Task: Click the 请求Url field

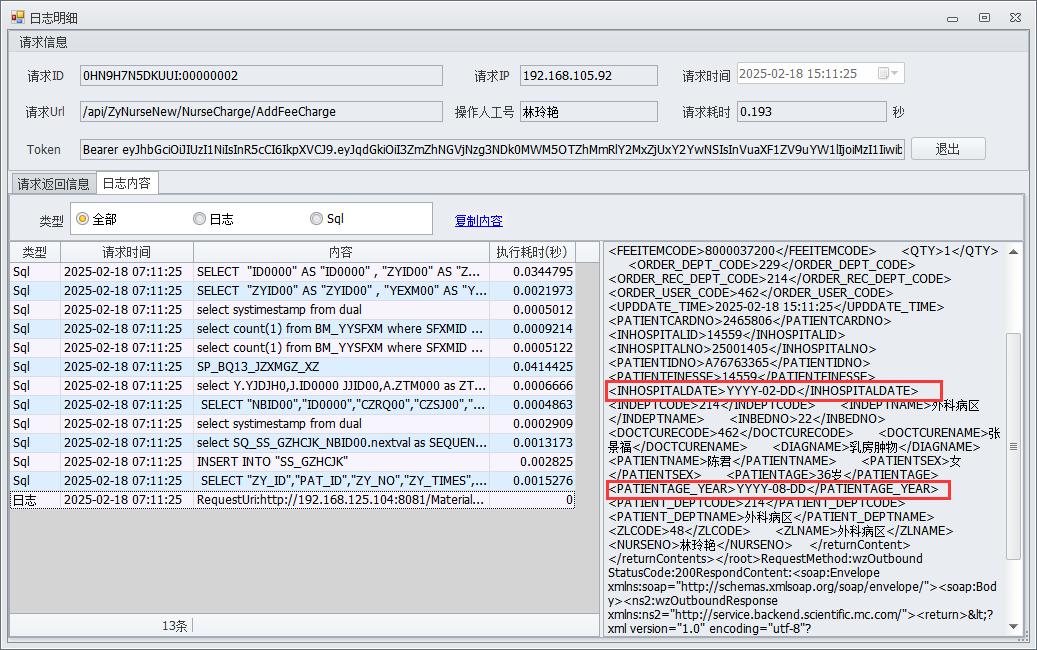Action: (261, 112)
